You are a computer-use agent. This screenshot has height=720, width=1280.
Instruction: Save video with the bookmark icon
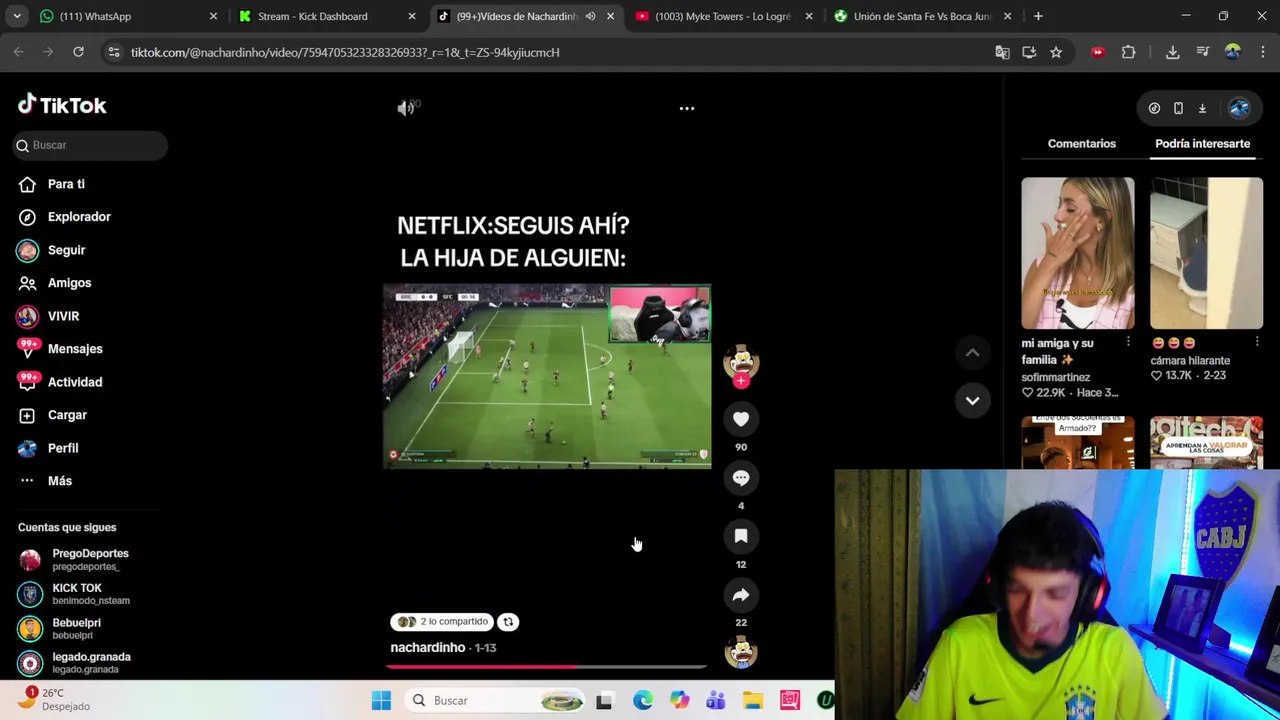point(741,536)
